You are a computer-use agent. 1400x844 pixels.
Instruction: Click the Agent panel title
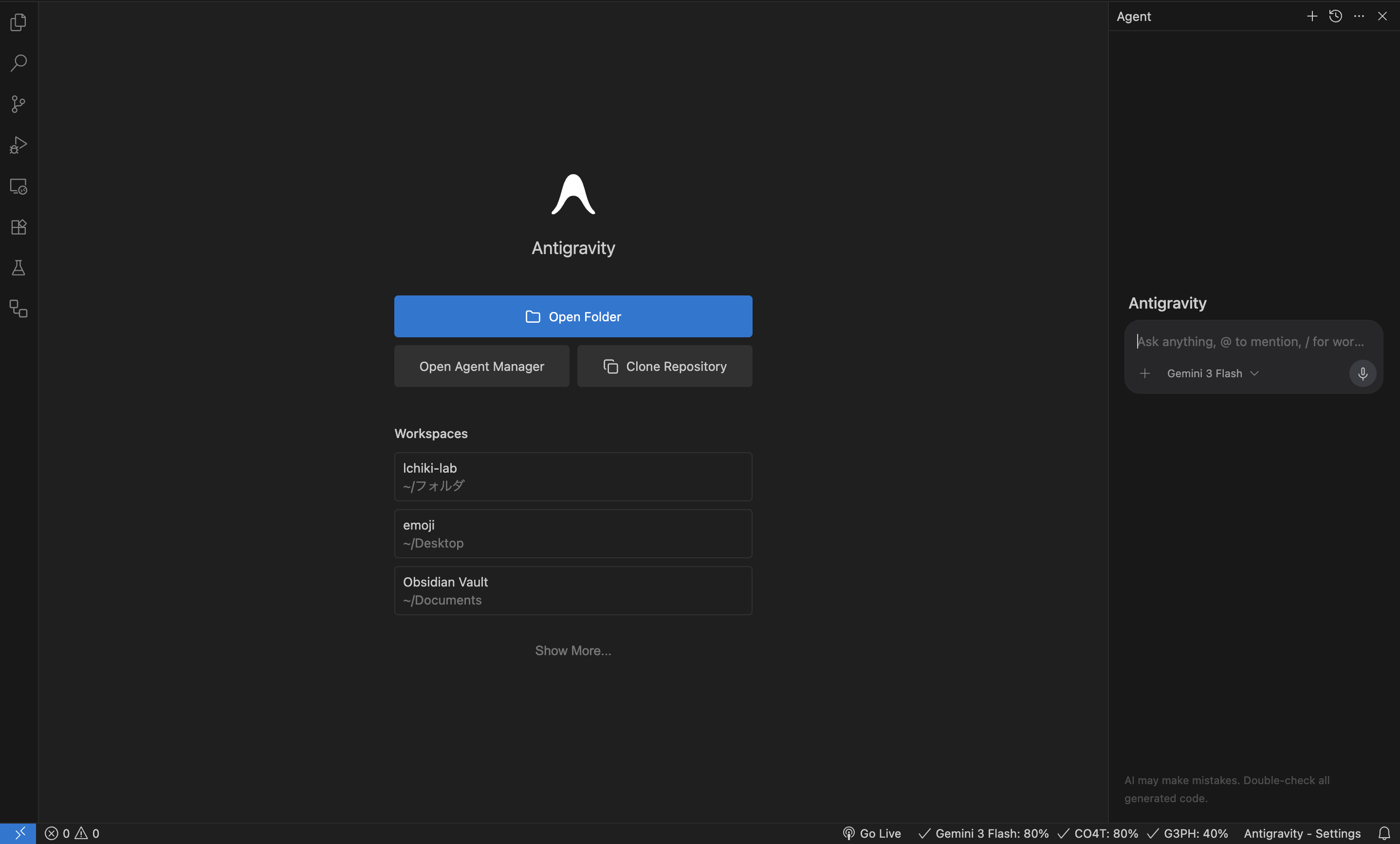(1134, 17)
